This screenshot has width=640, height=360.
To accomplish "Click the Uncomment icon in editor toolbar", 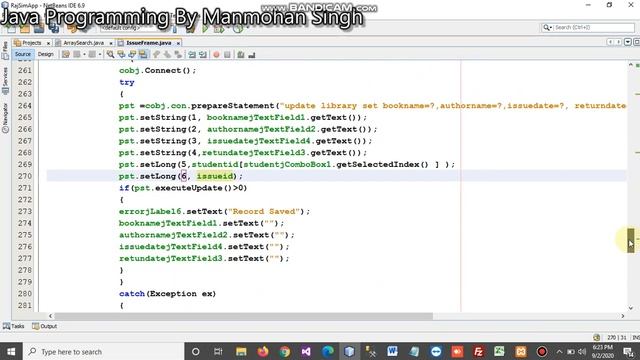I will (251, 55).
